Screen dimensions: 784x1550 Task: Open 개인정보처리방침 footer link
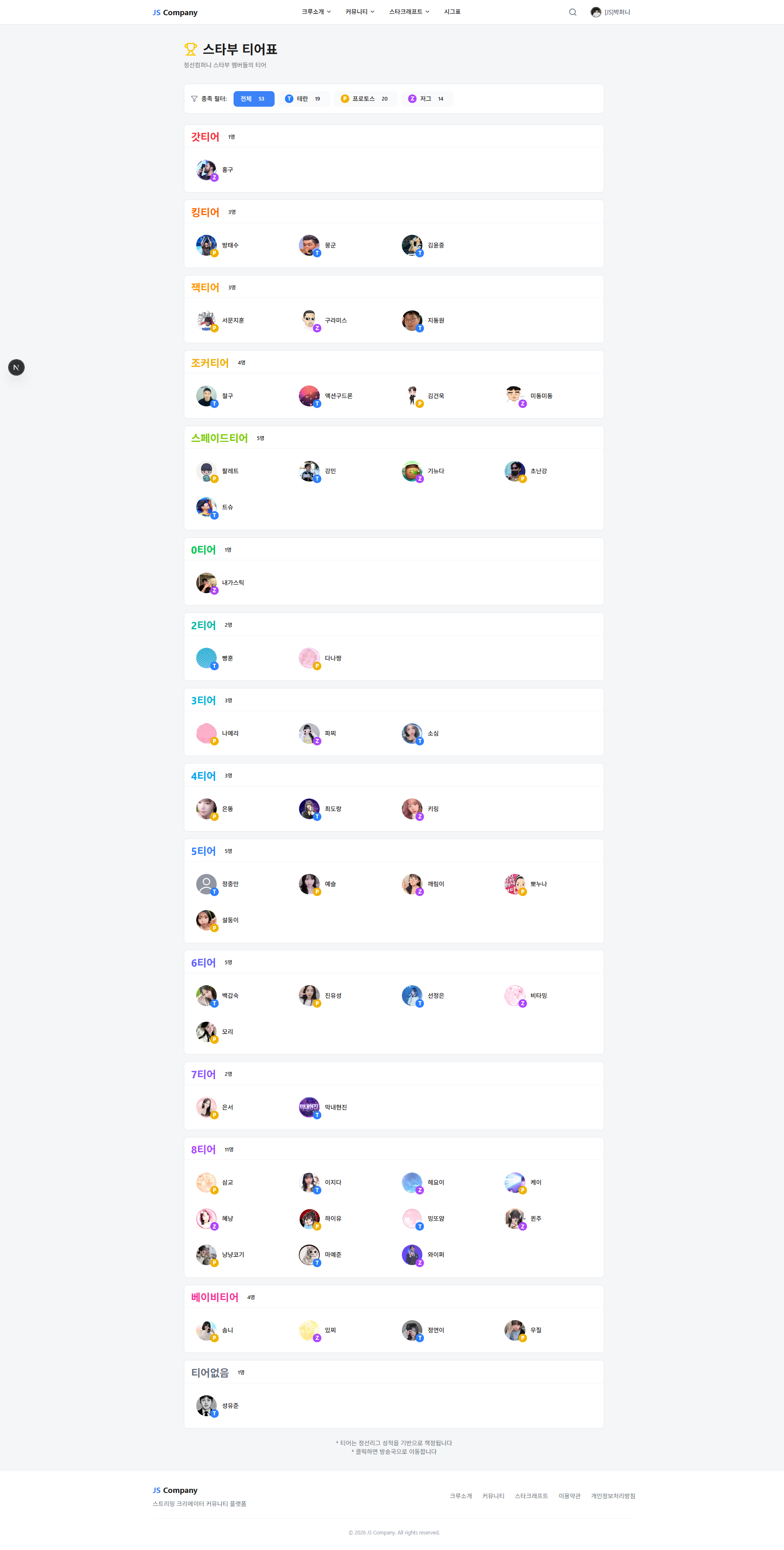[612, 1495]
